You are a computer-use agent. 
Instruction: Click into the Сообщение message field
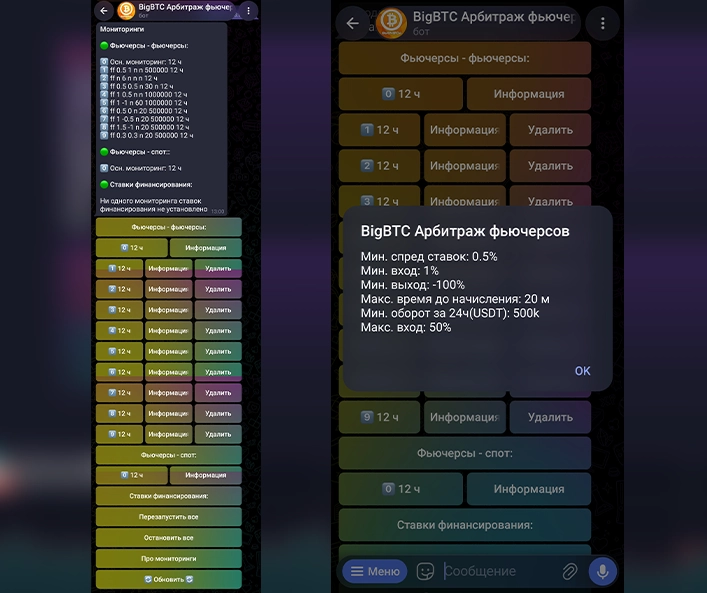498,571
